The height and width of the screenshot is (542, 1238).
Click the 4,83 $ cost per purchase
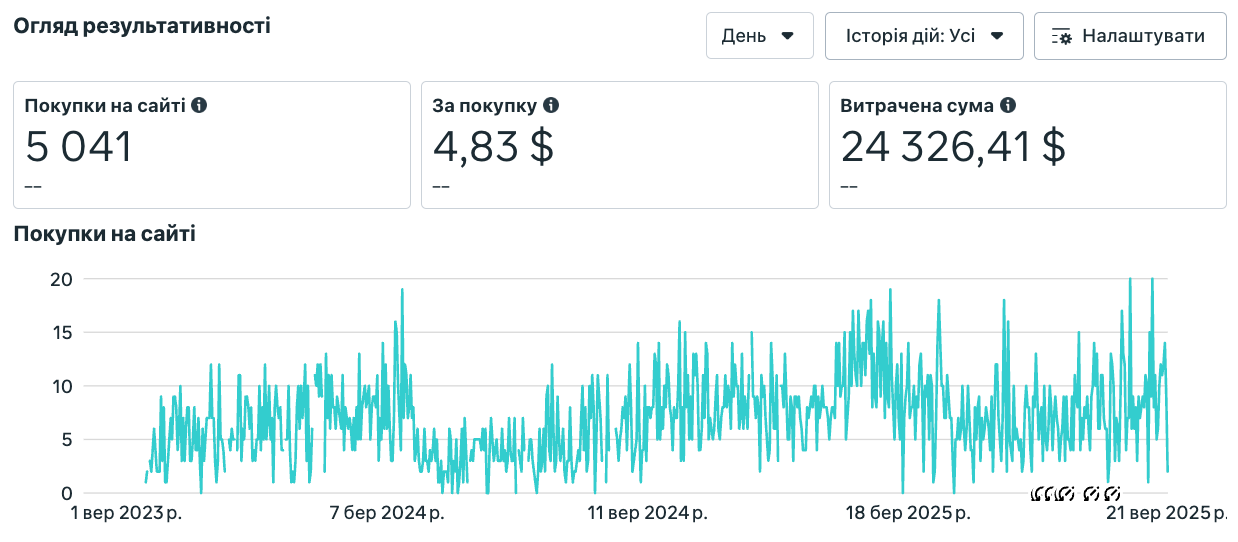pos(493,148)
